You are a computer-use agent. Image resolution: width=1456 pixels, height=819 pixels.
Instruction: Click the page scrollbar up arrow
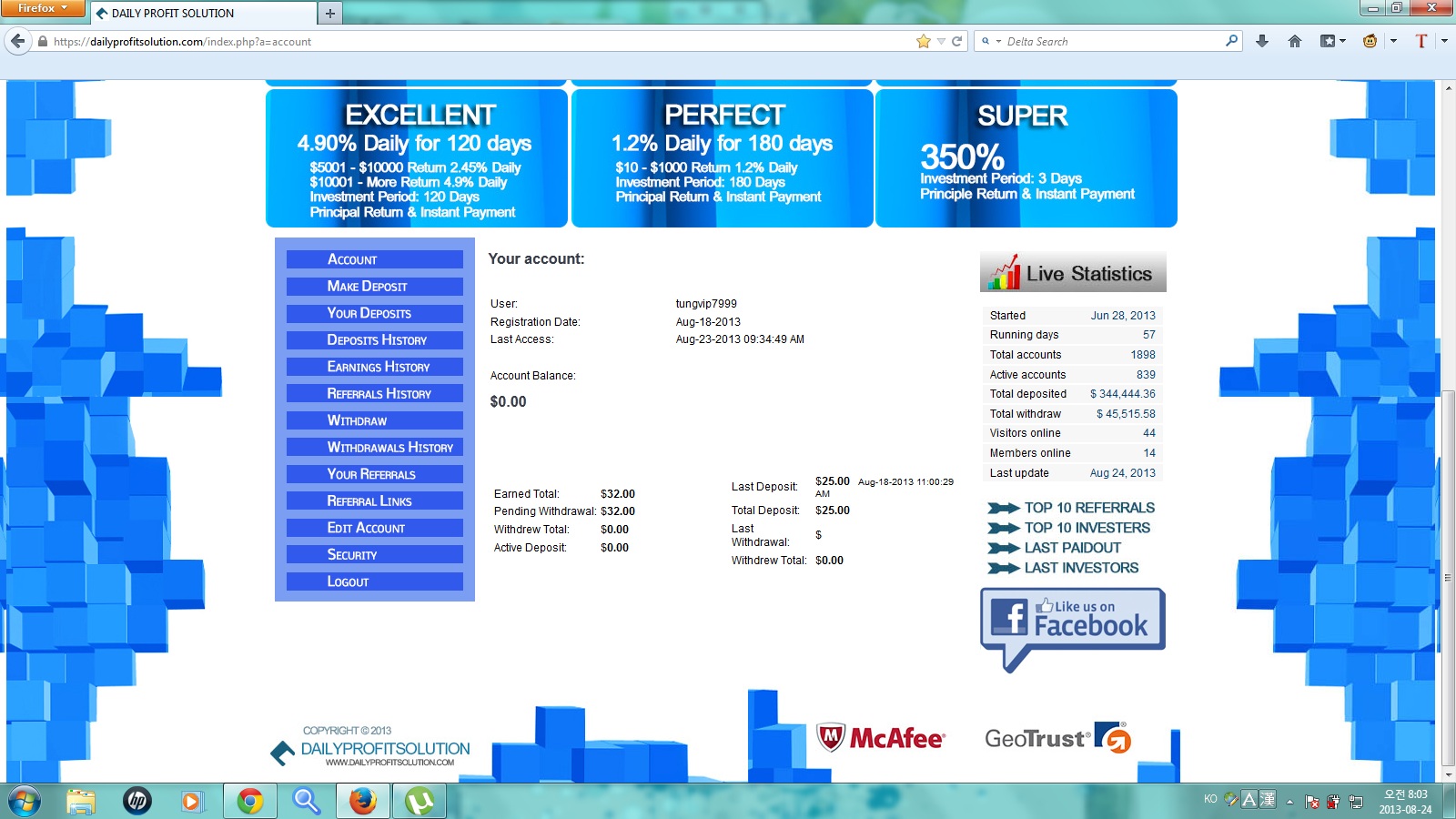(1449, 88)
